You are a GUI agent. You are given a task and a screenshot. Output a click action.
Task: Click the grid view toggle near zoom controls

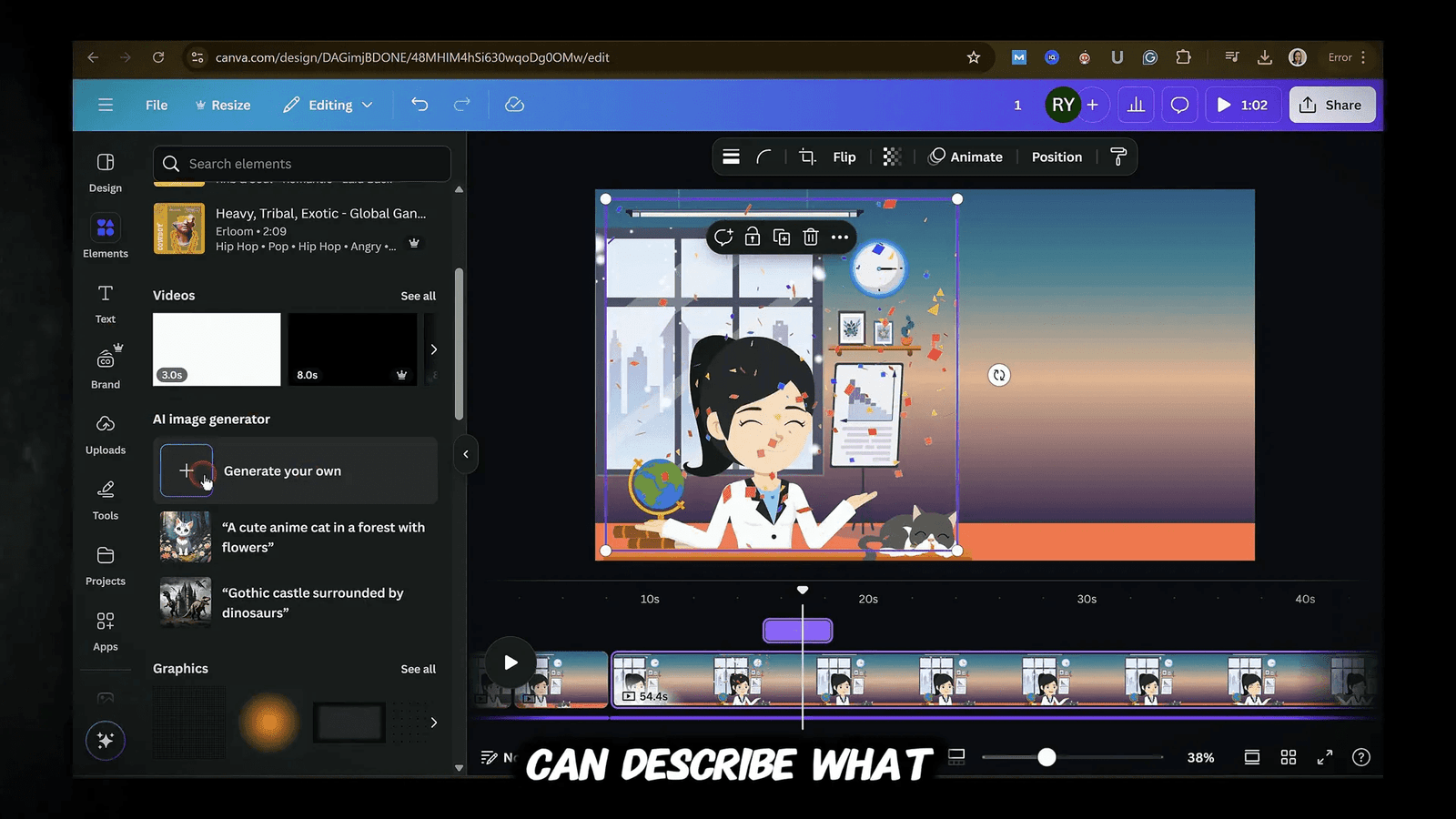click(x=1288, y=756)
